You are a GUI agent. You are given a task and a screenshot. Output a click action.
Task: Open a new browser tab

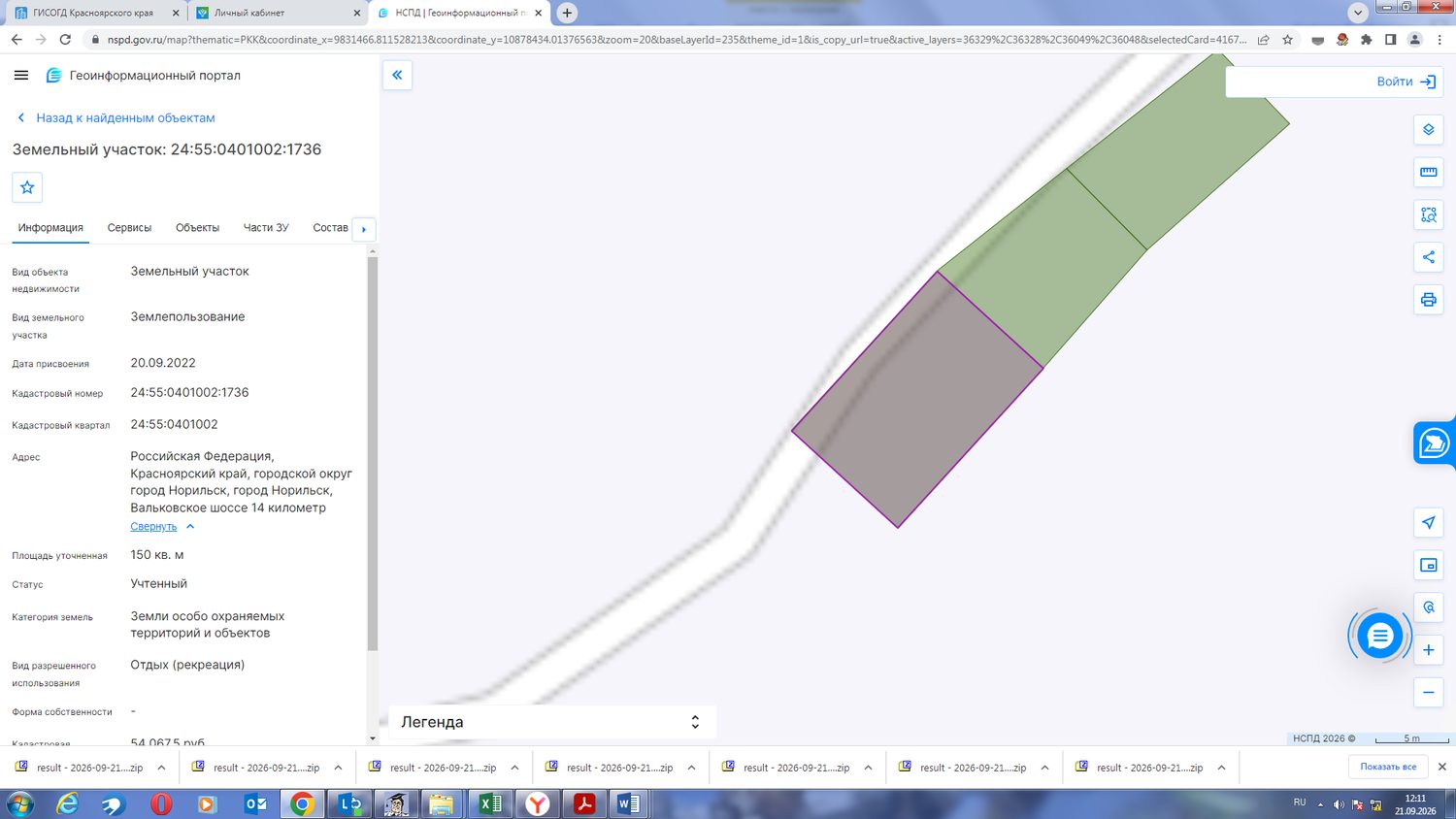tap(567, 13)
